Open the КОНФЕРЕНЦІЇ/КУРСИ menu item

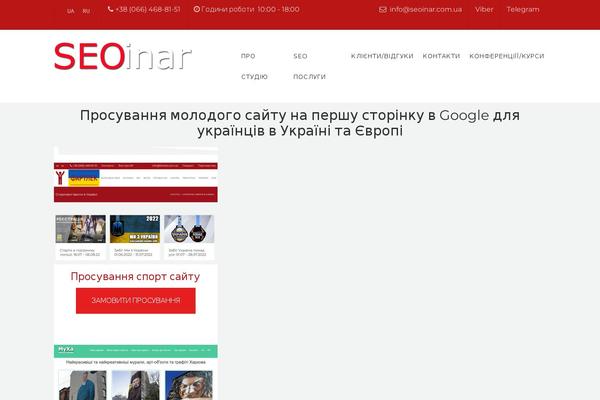[x=507, y=56]
